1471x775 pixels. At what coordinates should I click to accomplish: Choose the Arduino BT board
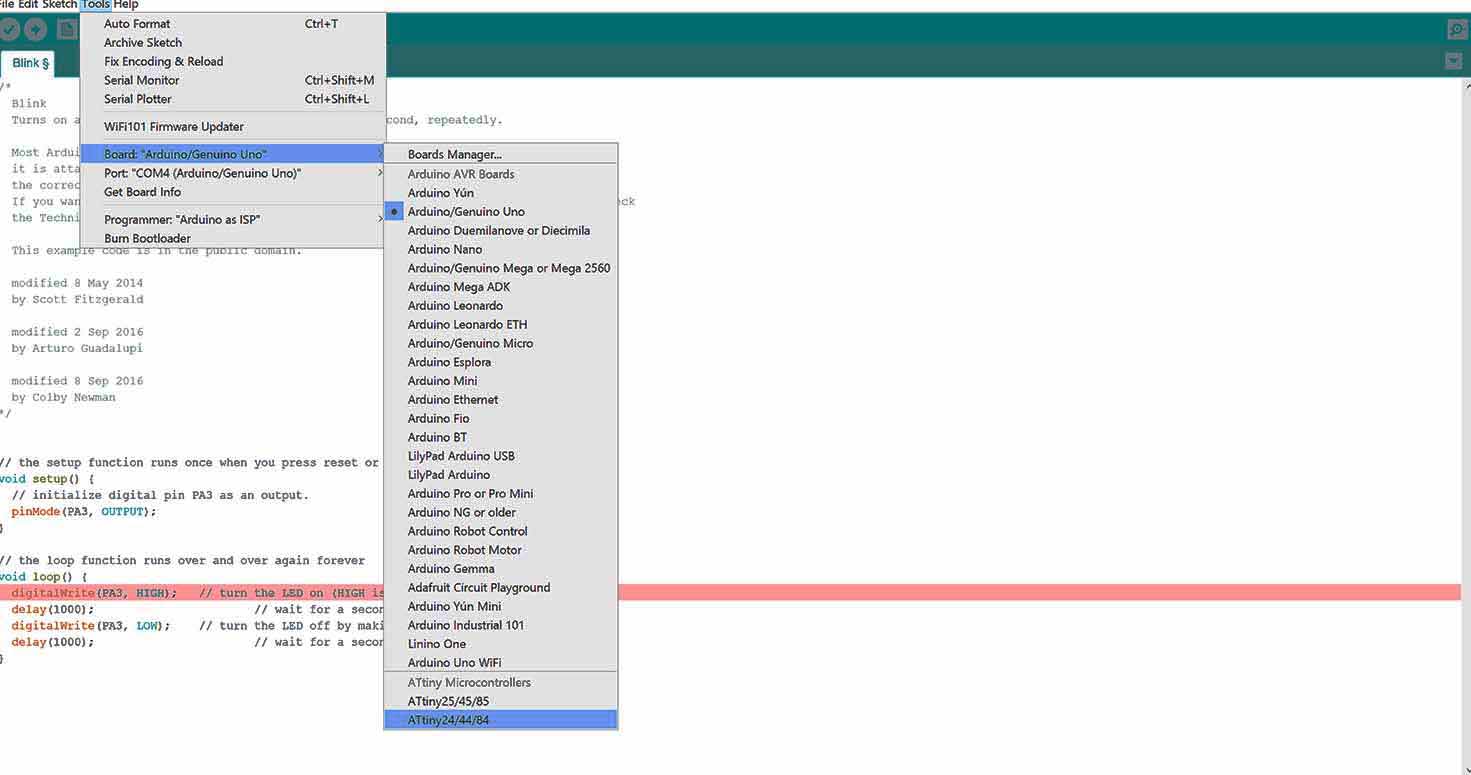click(501, 438)
